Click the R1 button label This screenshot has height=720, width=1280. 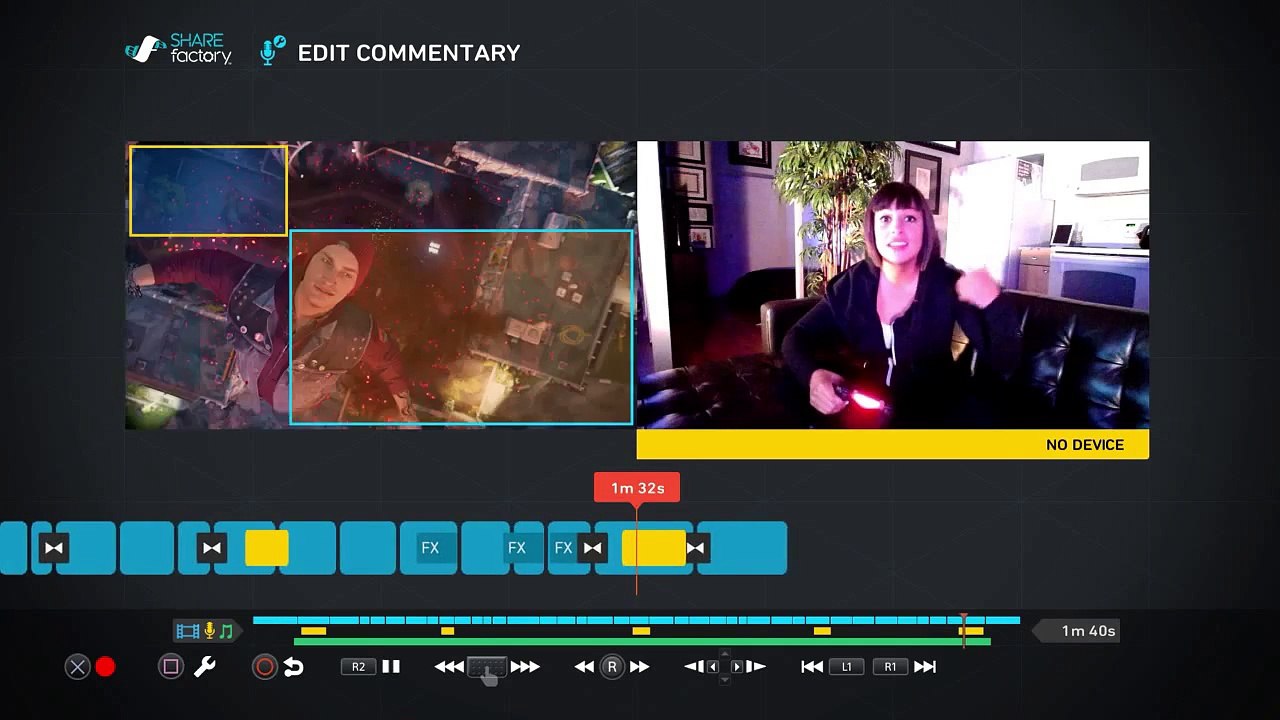point(890,667)
